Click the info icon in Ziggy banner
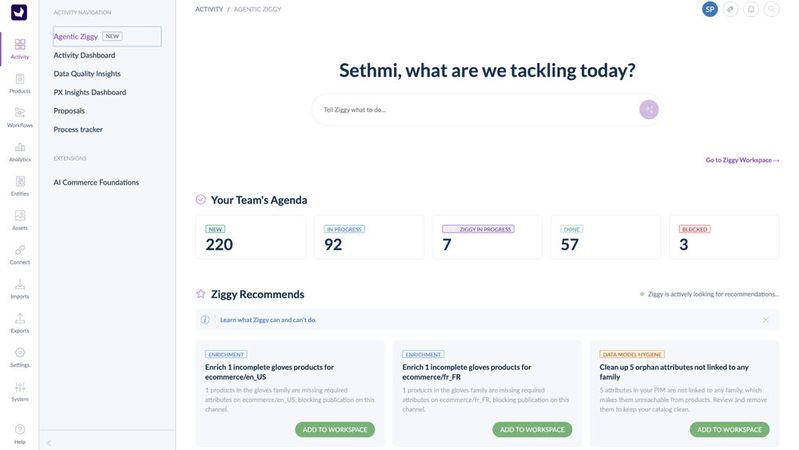This screenshot has width=799, height=450. point(205,320)
